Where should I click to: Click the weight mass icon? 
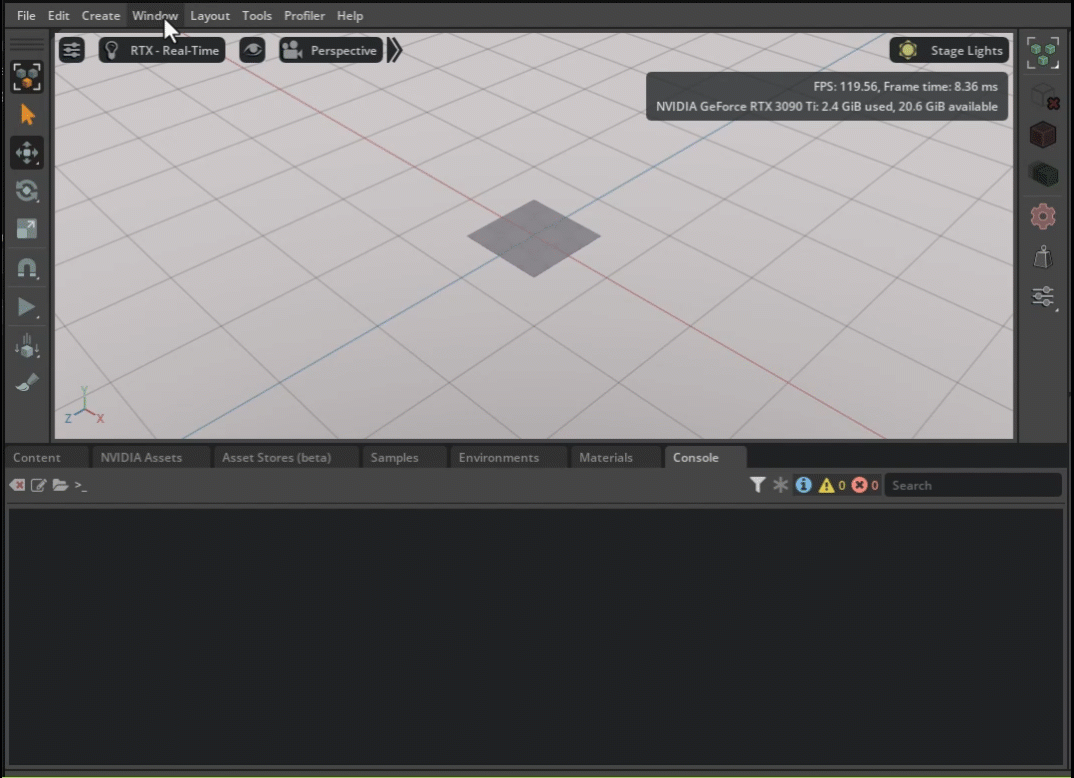click(x=1042, y=257)
